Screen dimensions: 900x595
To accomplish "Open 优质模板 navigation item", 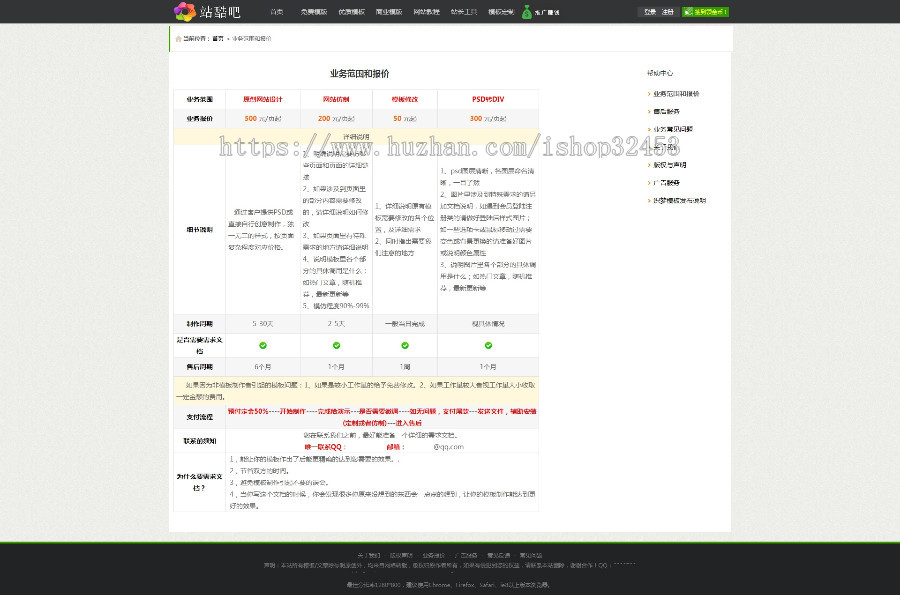I will (351, 12).
